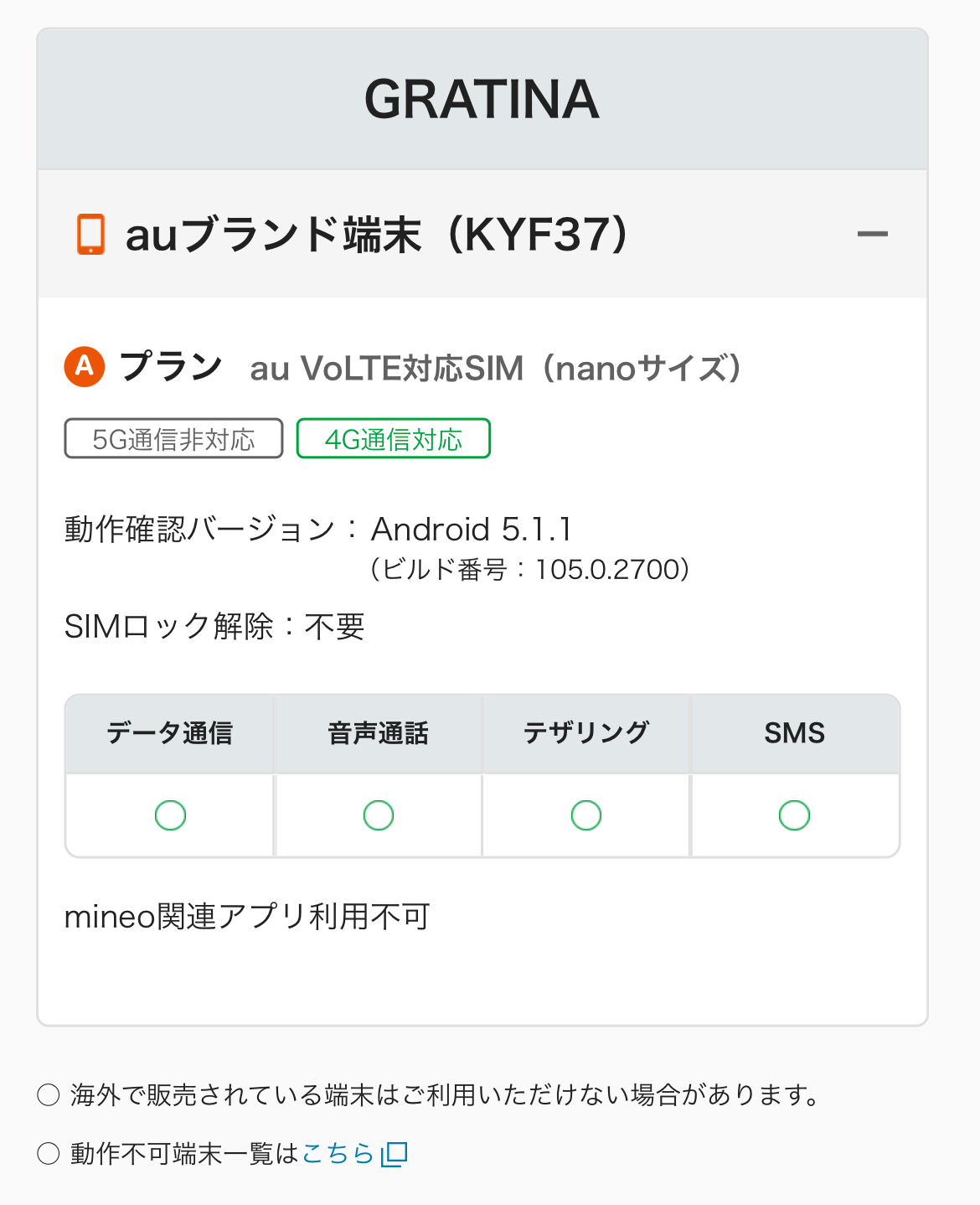Click the orange phone icon
Screen dimensions: 980x1205
[x=90, y=234]
